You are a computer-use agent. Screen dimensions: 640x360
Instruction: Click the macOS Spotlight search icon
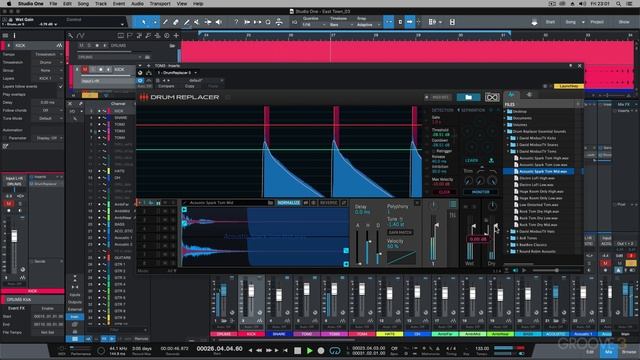coord(618,4)
